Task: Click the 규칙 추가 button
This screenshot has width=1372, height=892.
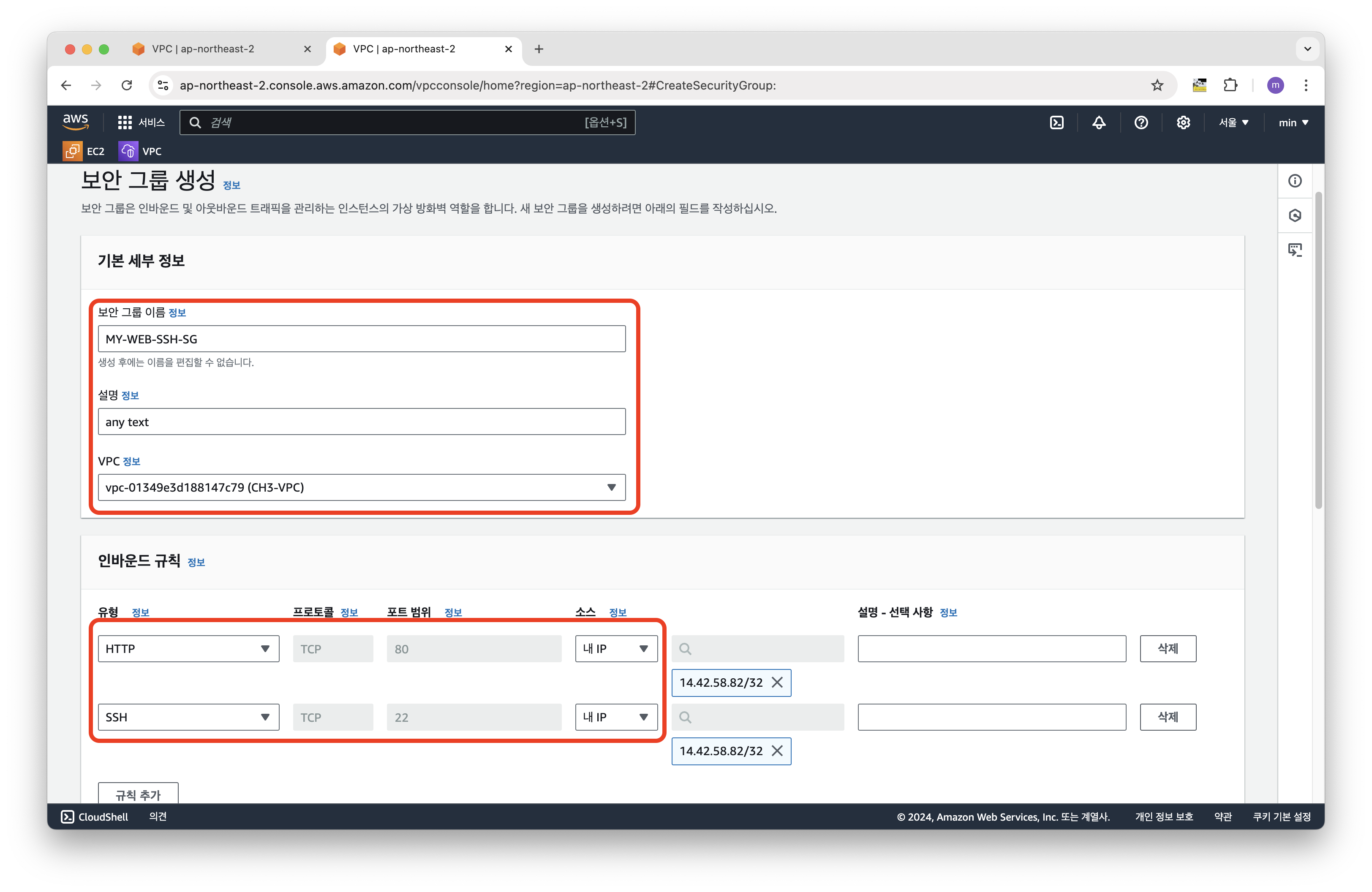Action: pos(138,794)
